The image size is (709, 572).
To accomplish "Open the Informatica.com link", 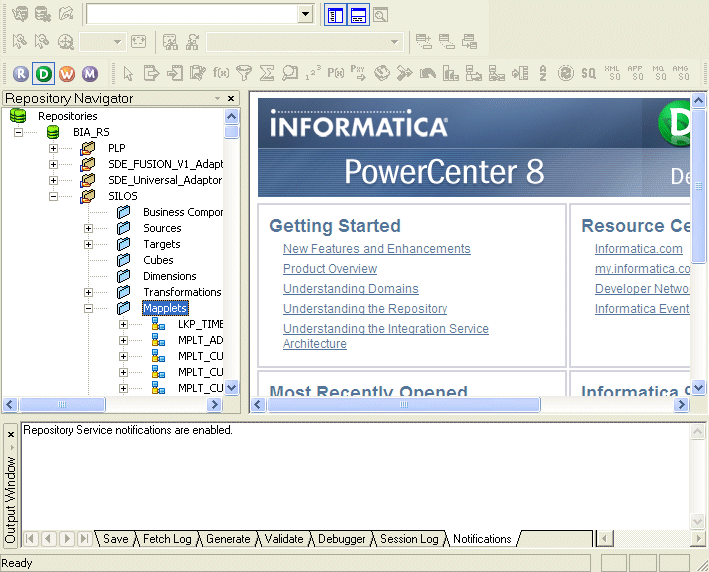I will click(x=638, y=249).
